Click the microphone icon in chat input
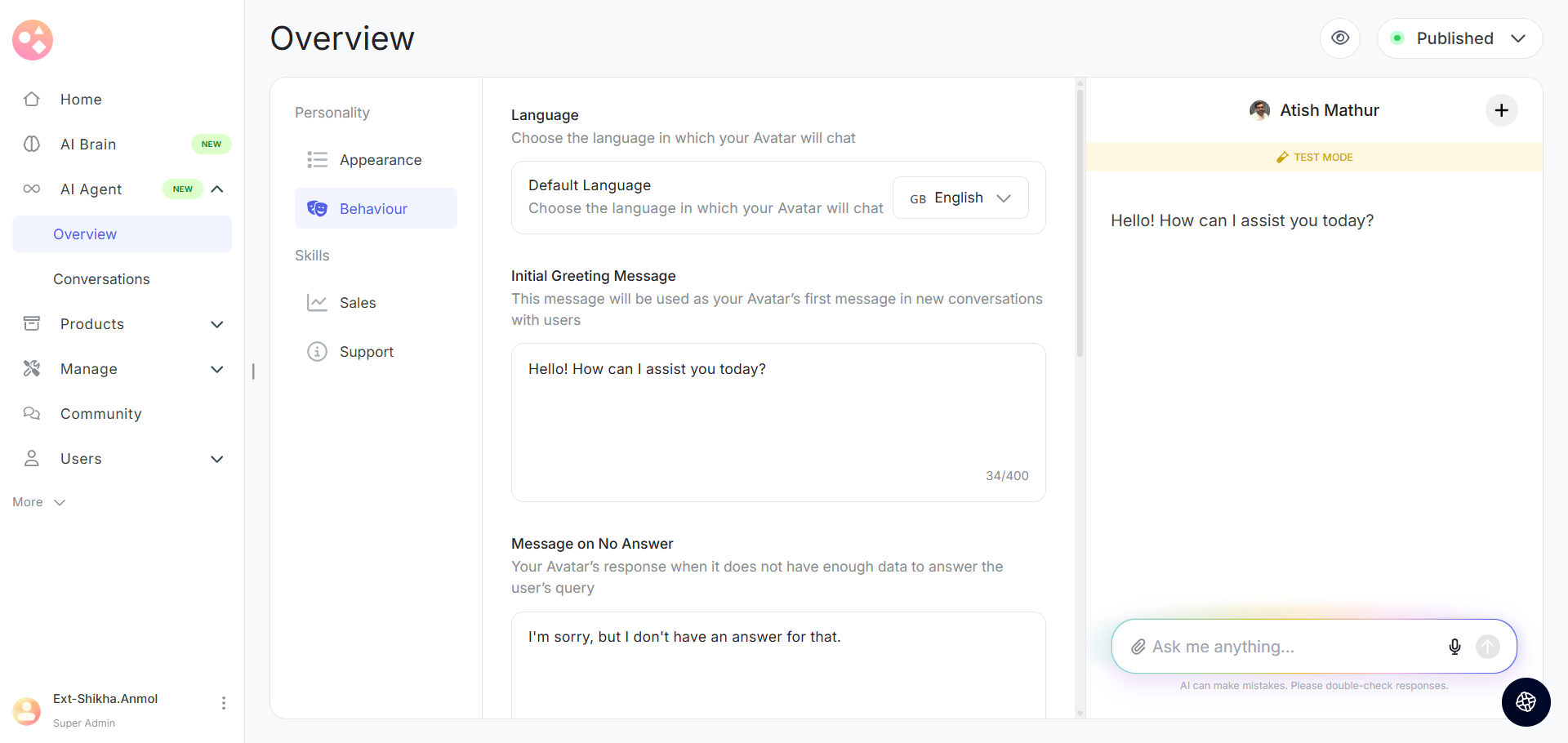The image size is (1568, 743). click(1454, 647)
